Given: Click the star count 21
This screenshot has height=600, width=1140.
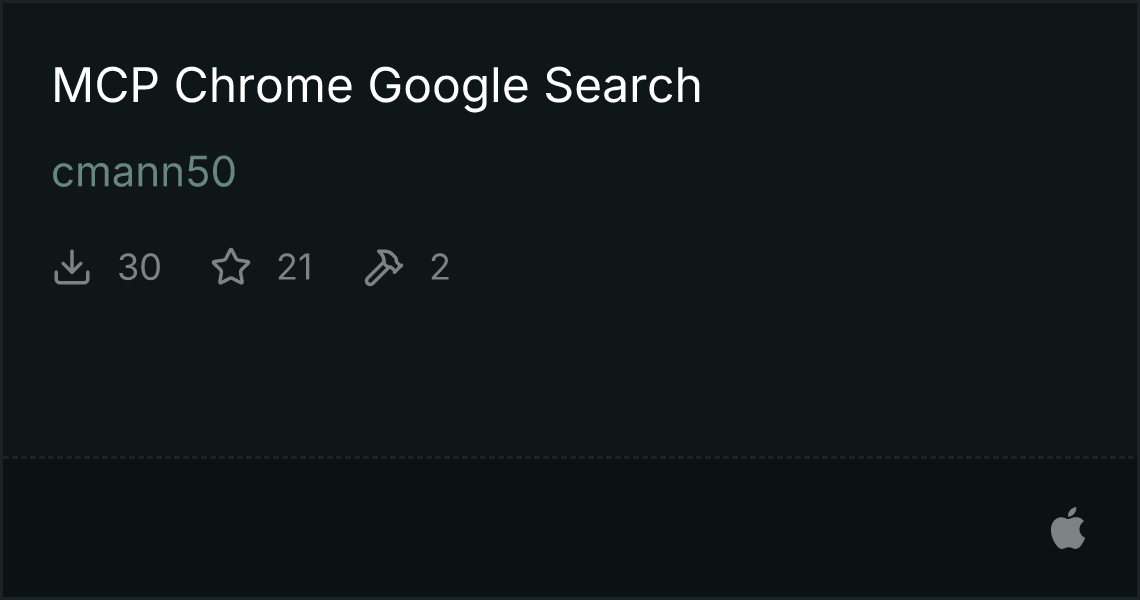Looking at the screenshot, I should 295,268.
